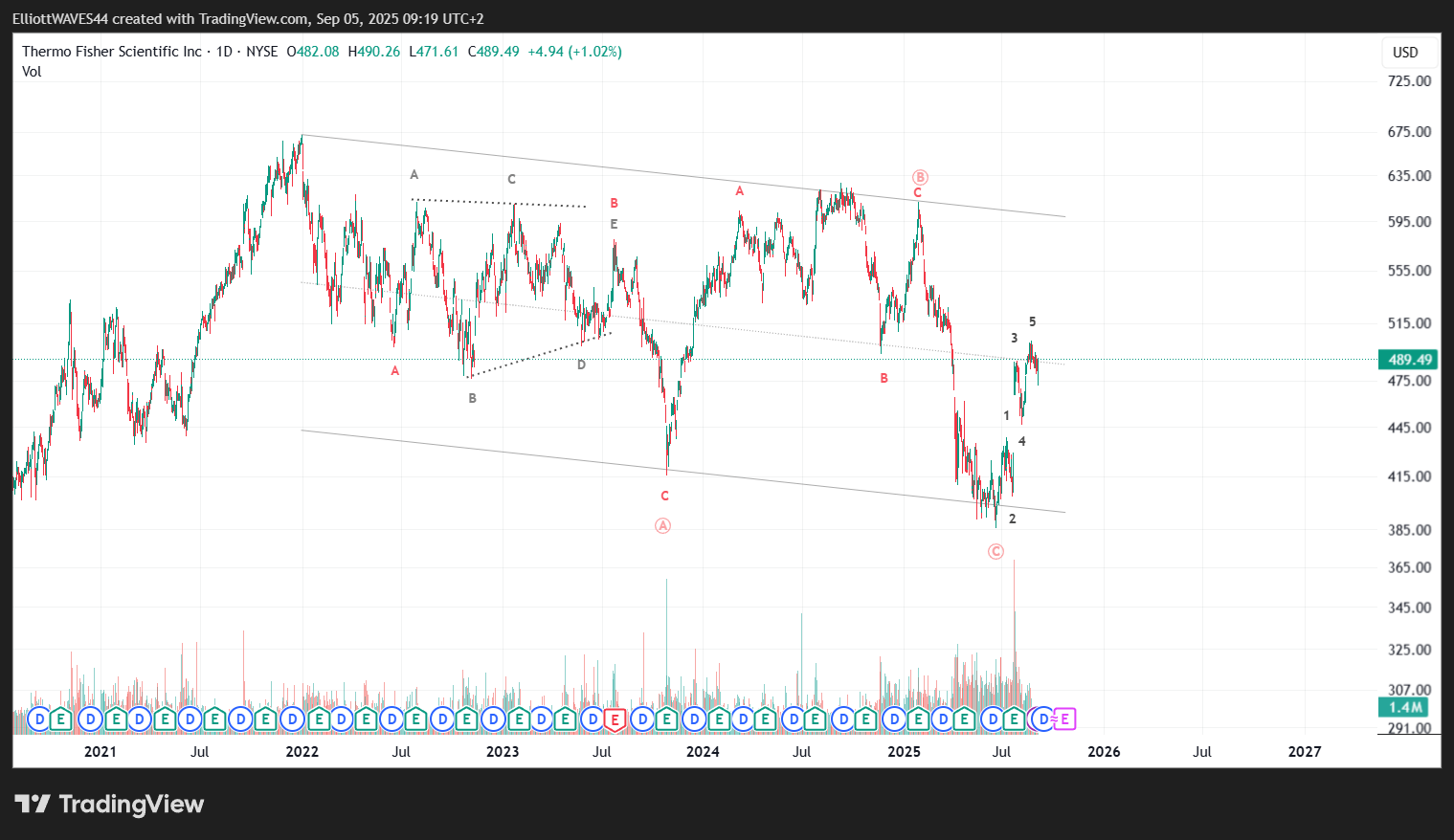Select the circled C wave label

pyautogui.click(x=995, y=551)
